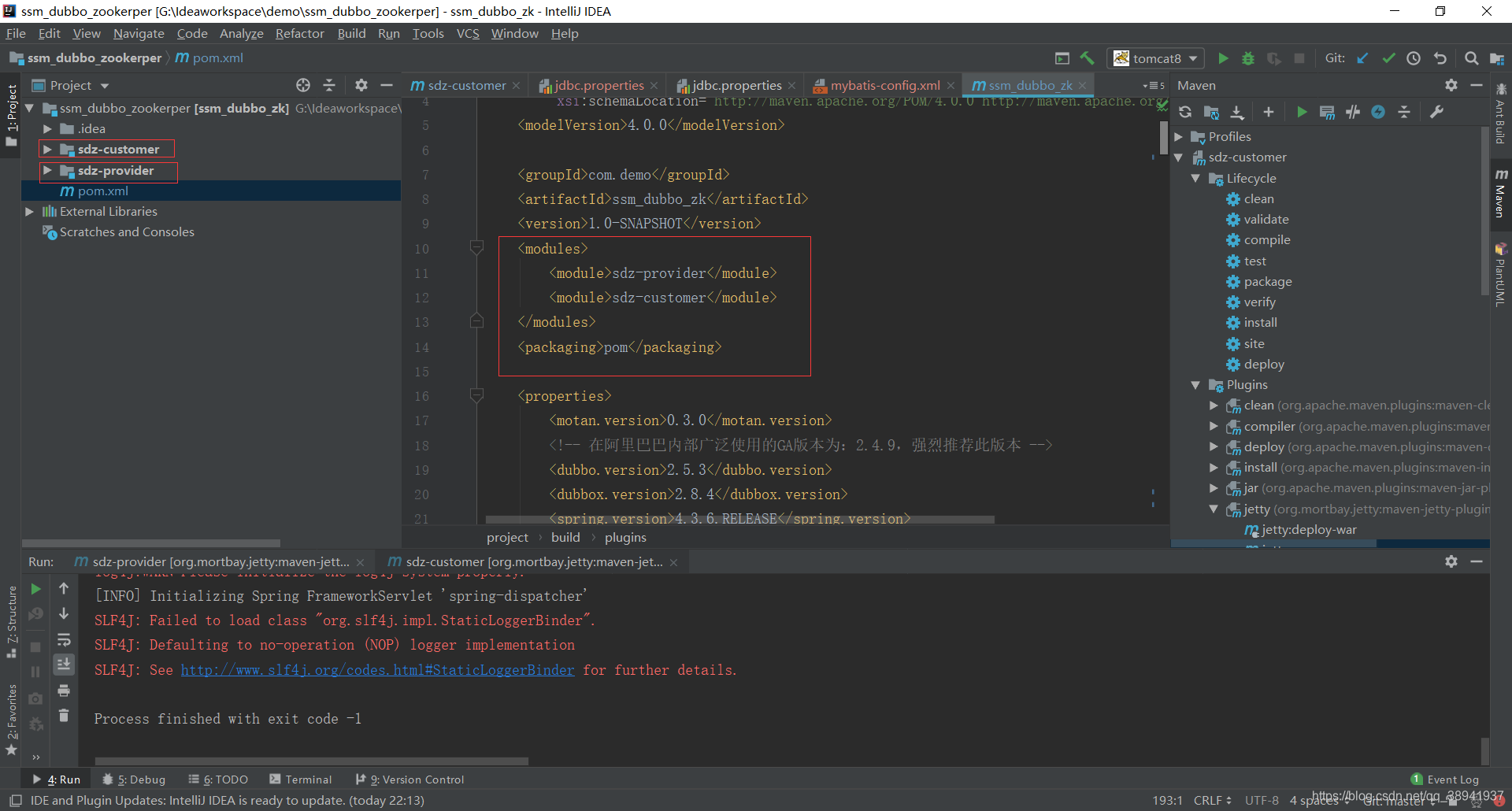Collapse Maven Plugins node
This screenshot has width=1512, height=811.
(x=1196, y=384)
